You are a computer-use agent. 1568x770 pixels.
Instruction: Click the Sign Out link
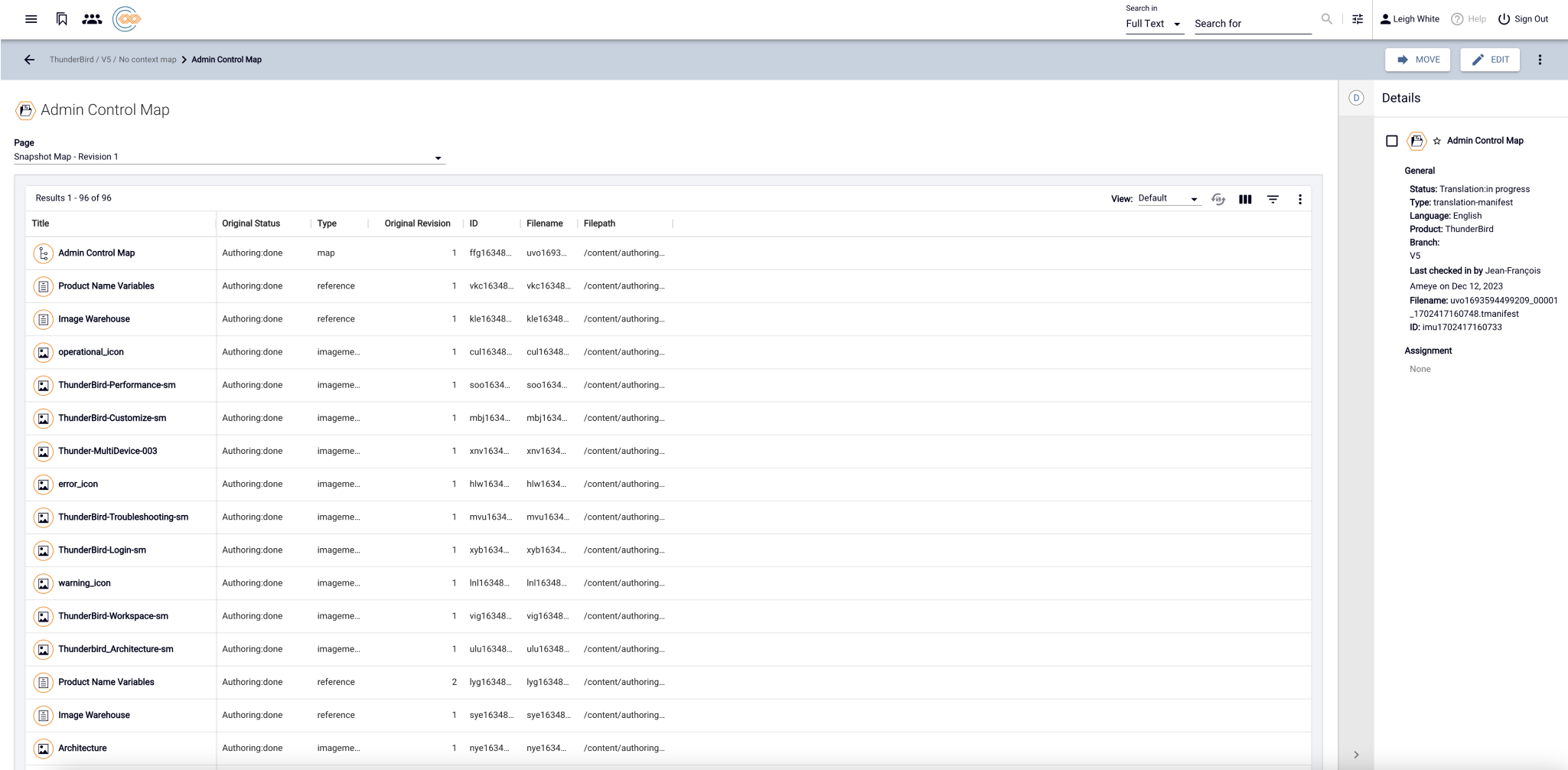click(x=1531, y=19)
